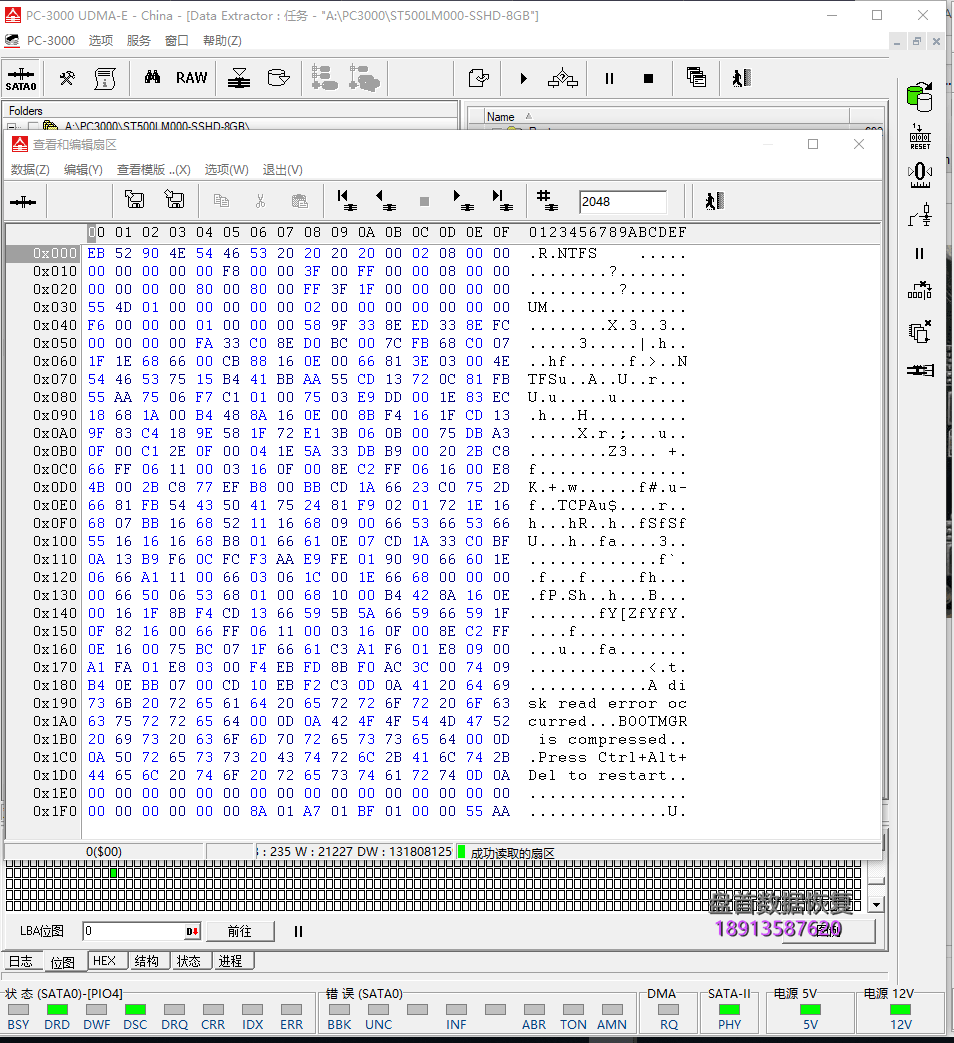Screen dimensions: 954x1043
Task: Go to previous sector button
Action: (x=385, y=200)
